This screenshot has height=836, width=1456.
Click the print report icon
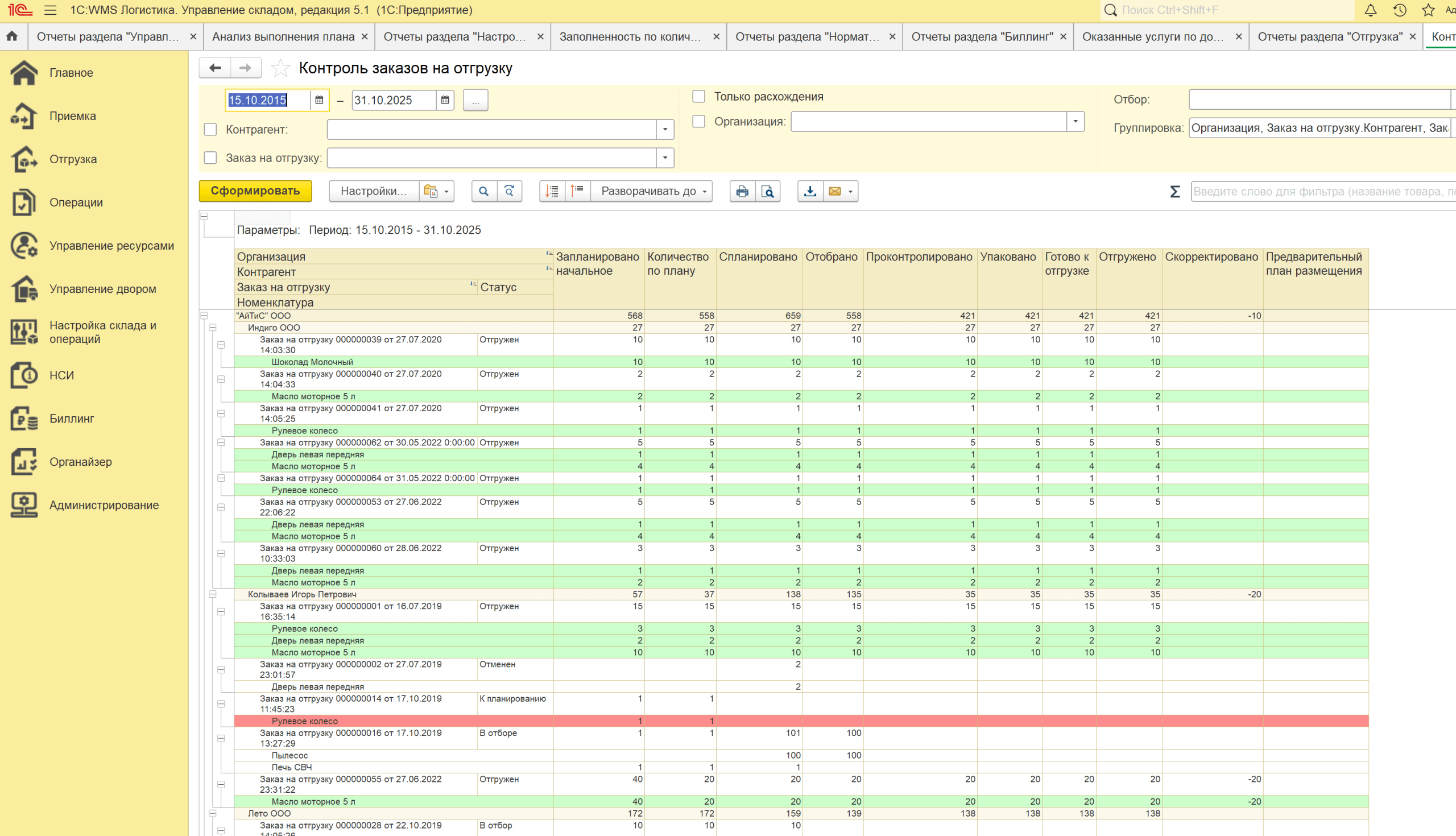[x=742, y=191]
